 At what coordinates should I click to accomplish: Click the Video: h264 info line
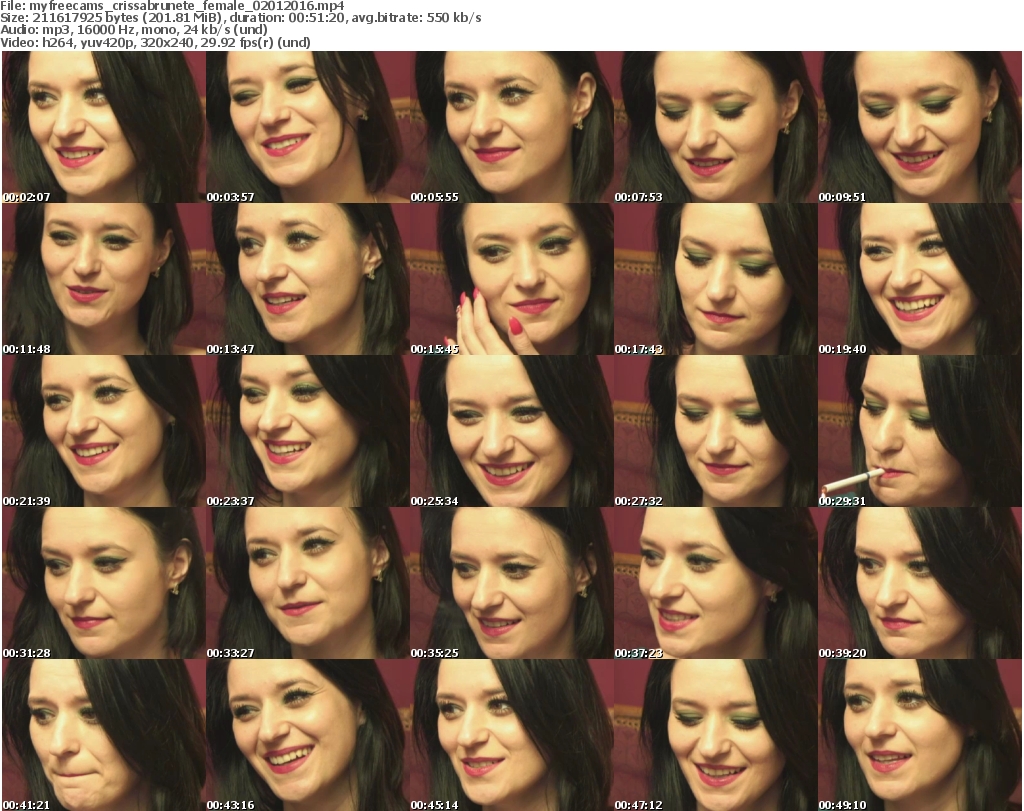[155, 42]
